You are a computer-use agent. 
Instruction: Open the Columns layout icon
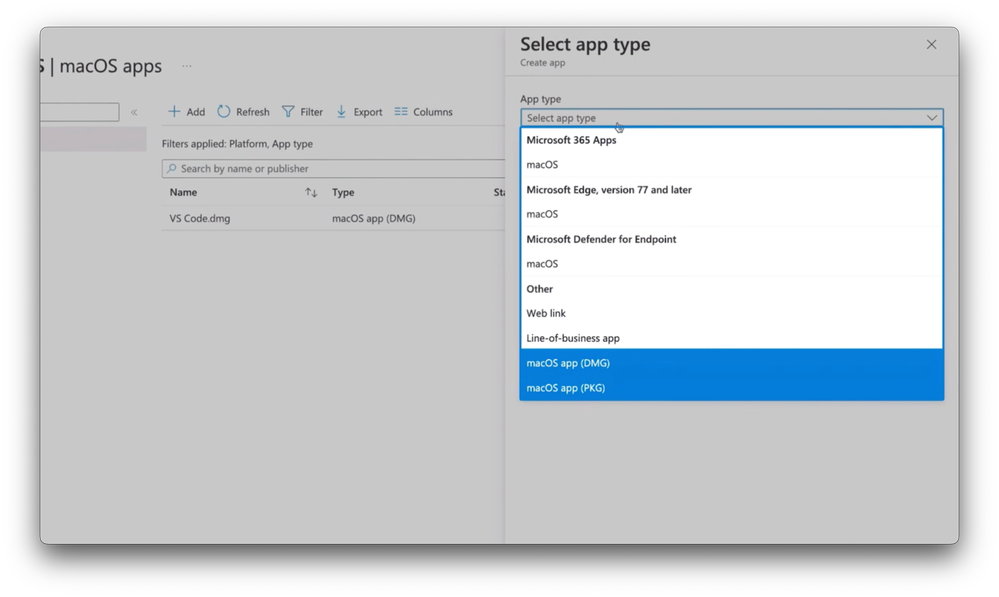(401, 112)
